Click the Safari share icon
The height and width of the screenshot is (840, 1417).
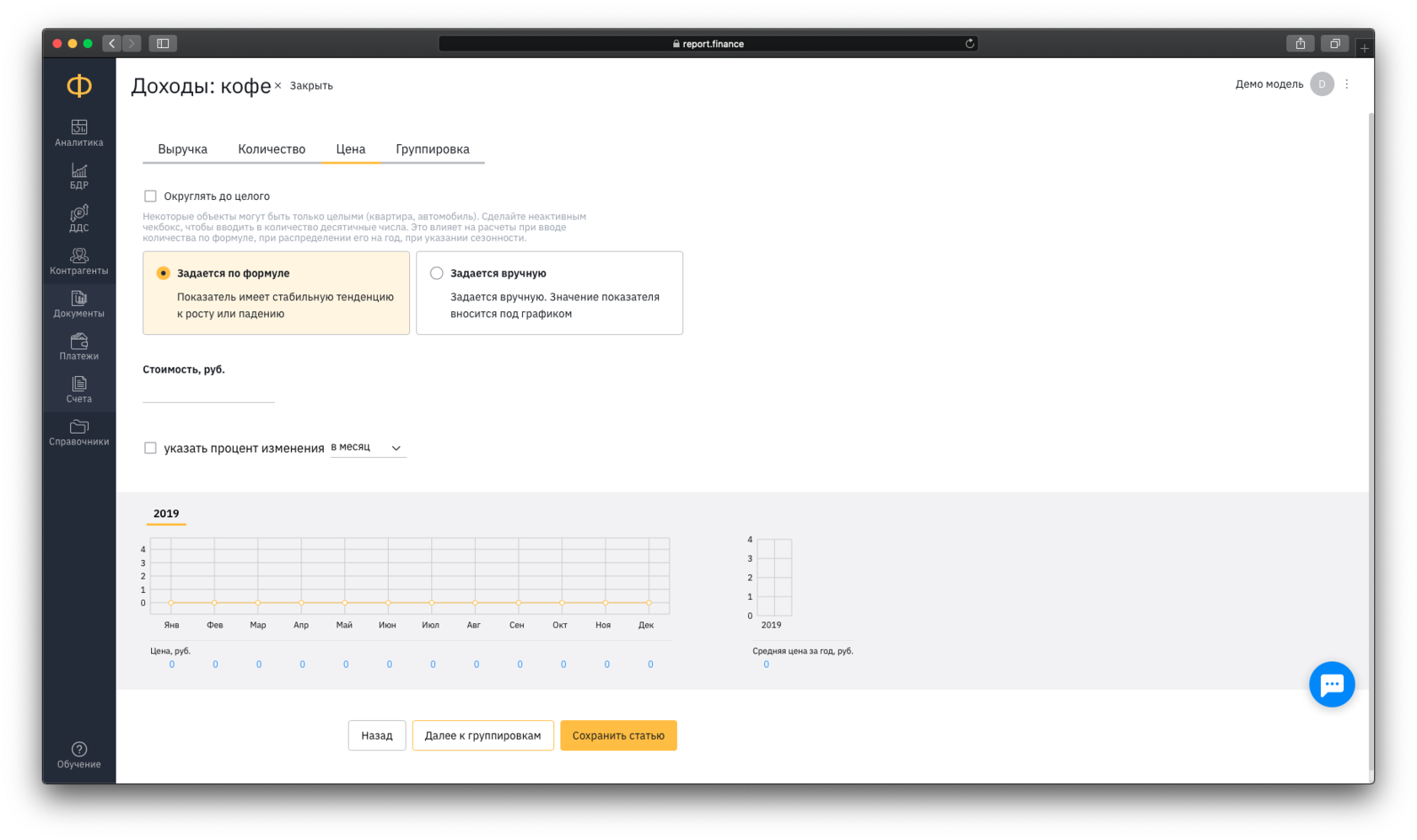tap(1301, 43)
